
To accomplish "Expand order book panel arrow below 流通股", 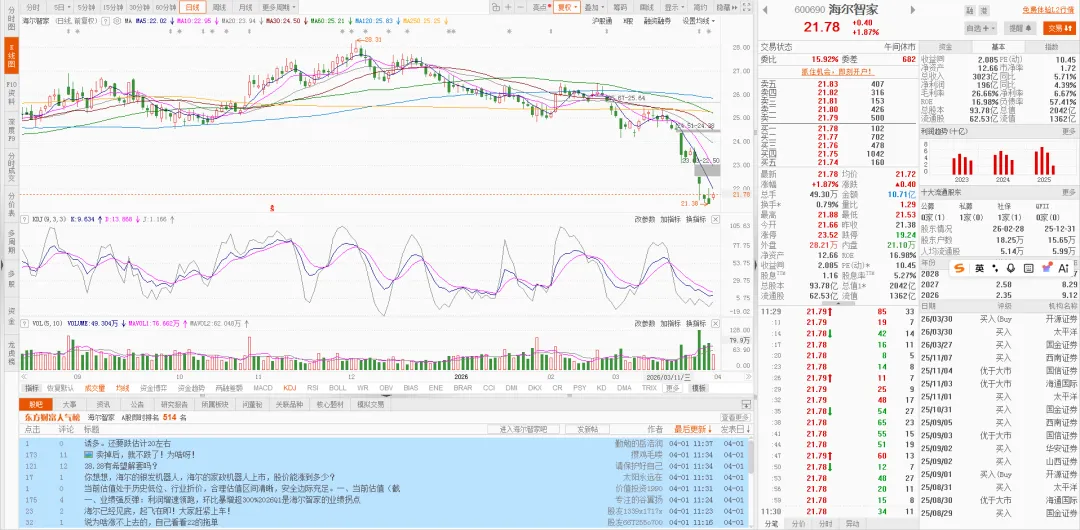I will [x=838, y=303].
